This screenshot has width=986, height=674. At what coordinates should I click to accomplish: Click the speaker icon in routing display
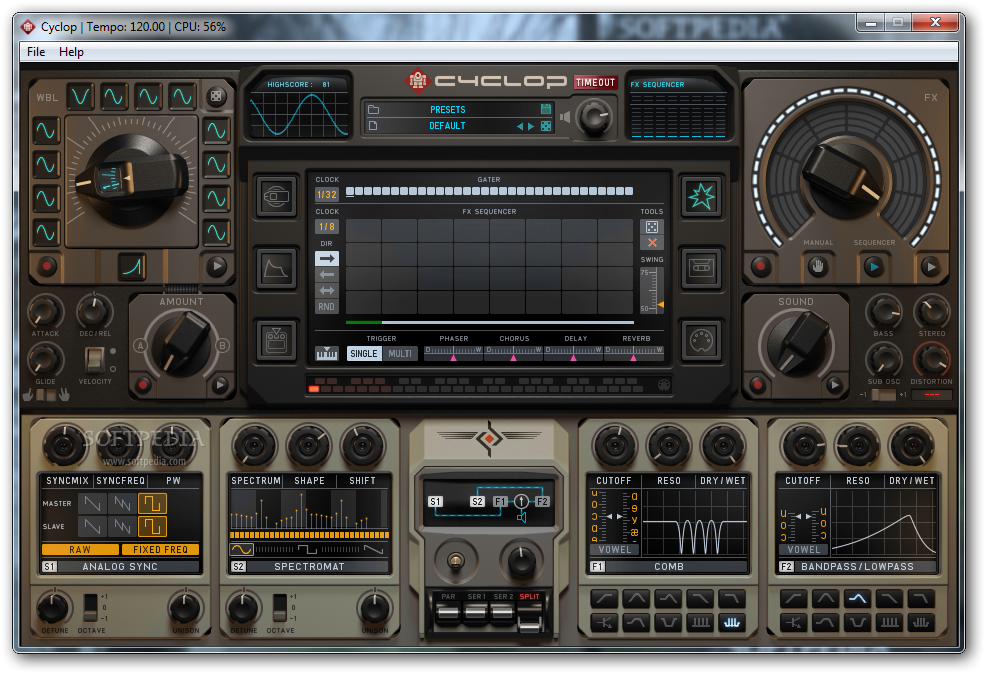[x=521, y=517]
